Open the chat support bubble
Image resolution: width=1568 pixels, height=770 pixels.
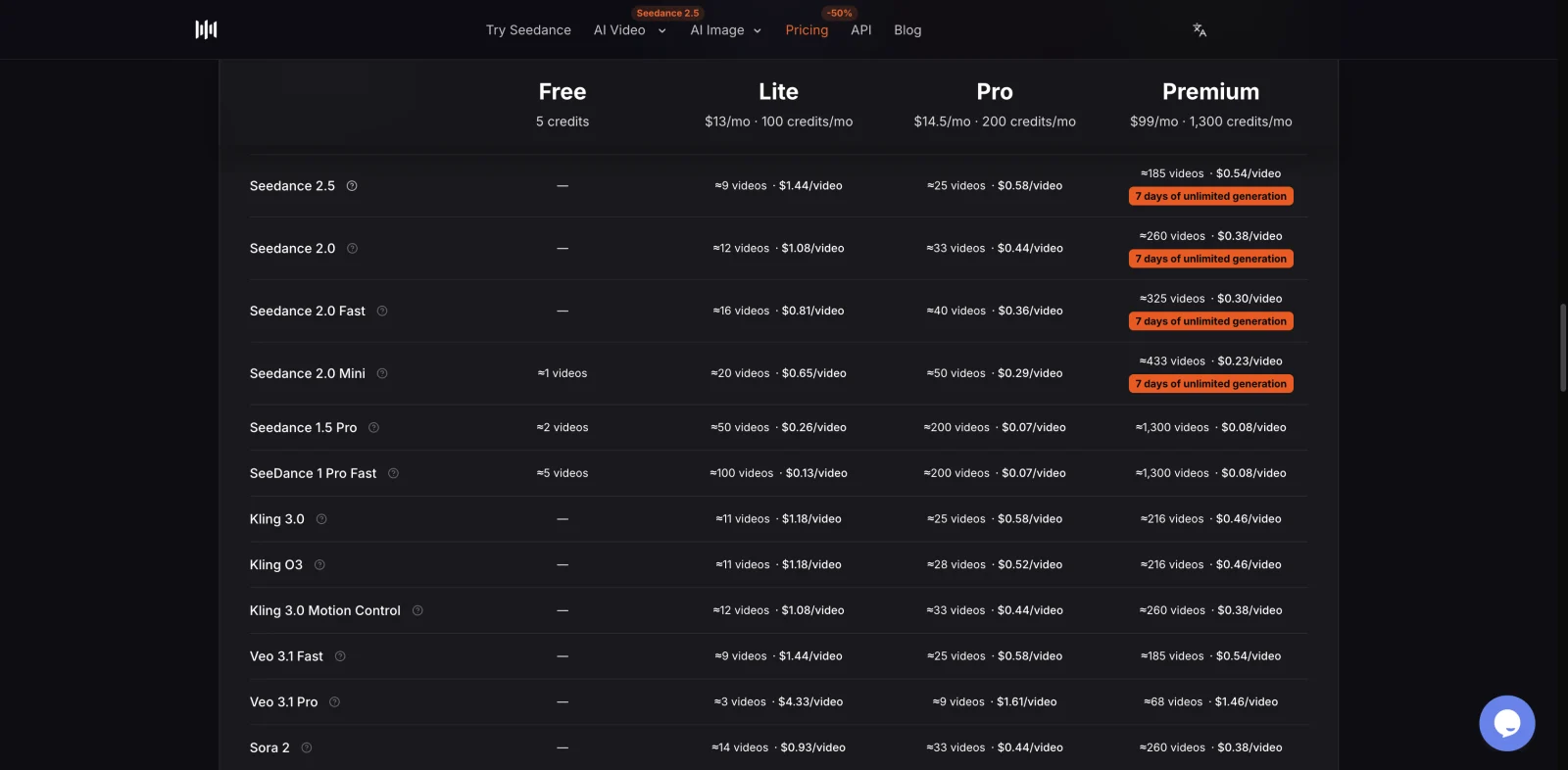[1507, 723]
